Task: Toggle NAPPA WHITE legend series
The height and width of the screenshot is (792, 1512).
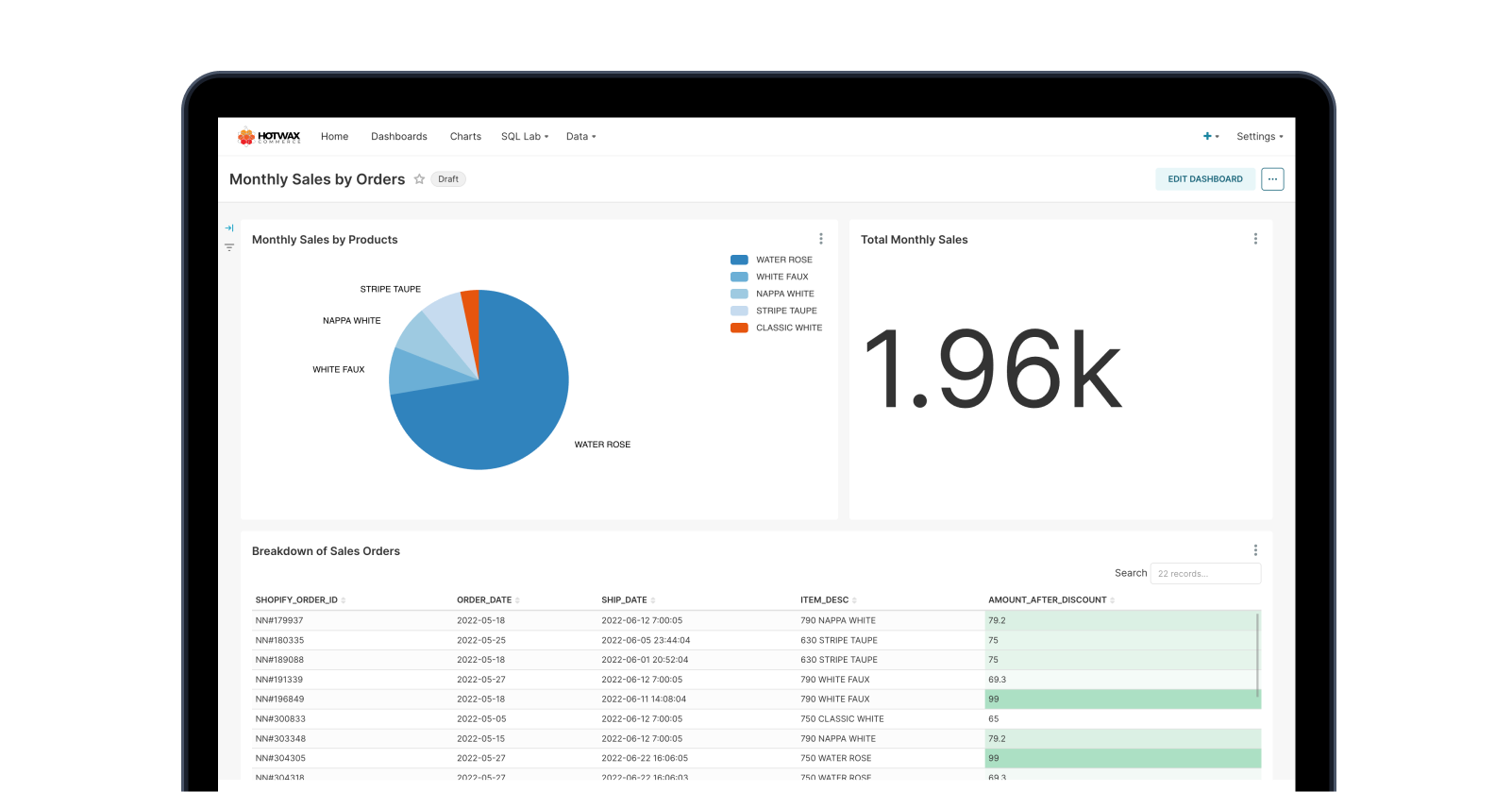Action: tap(772, 294)
